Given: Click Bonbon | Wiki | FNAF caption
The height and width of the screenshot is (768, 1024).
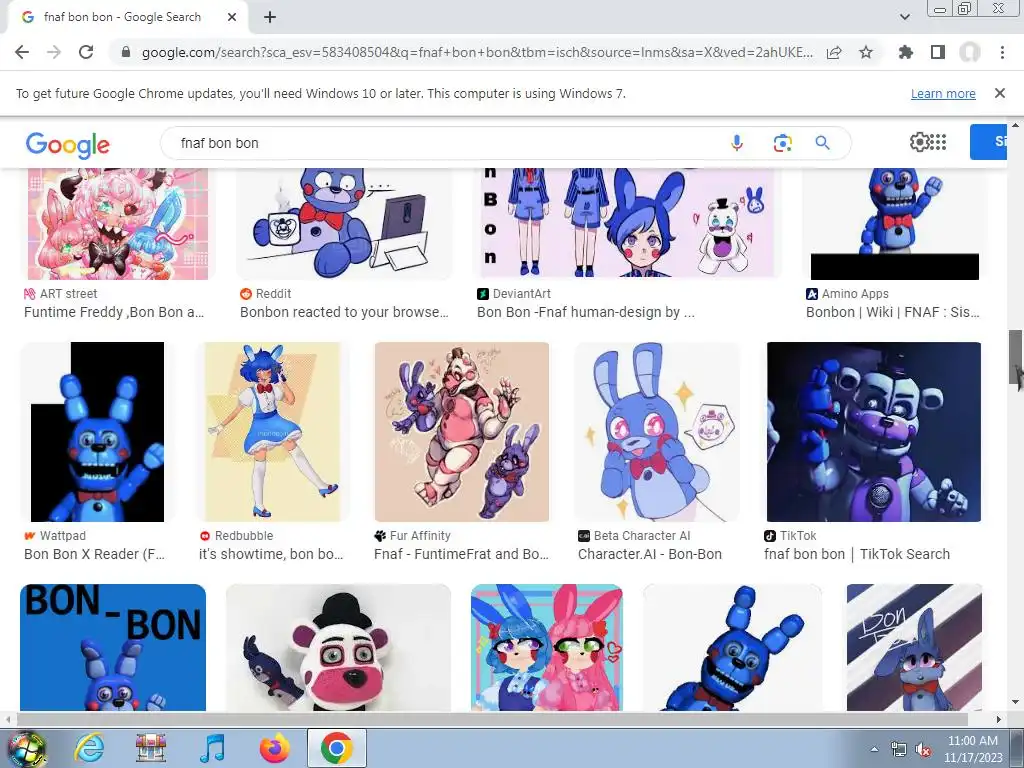Looking at the screenshot, I should click(x=893, y=312).
